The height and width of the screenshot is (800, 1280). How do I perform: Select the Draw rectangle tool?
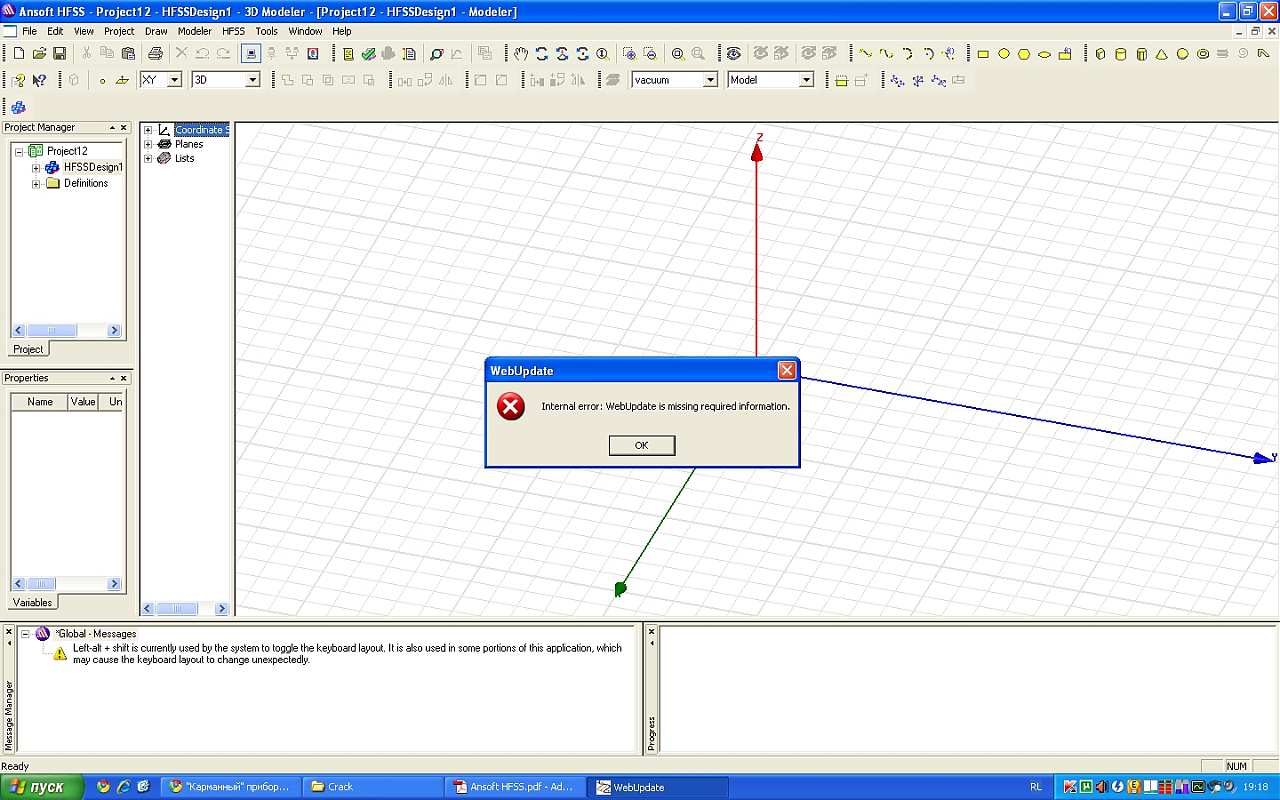983,54
